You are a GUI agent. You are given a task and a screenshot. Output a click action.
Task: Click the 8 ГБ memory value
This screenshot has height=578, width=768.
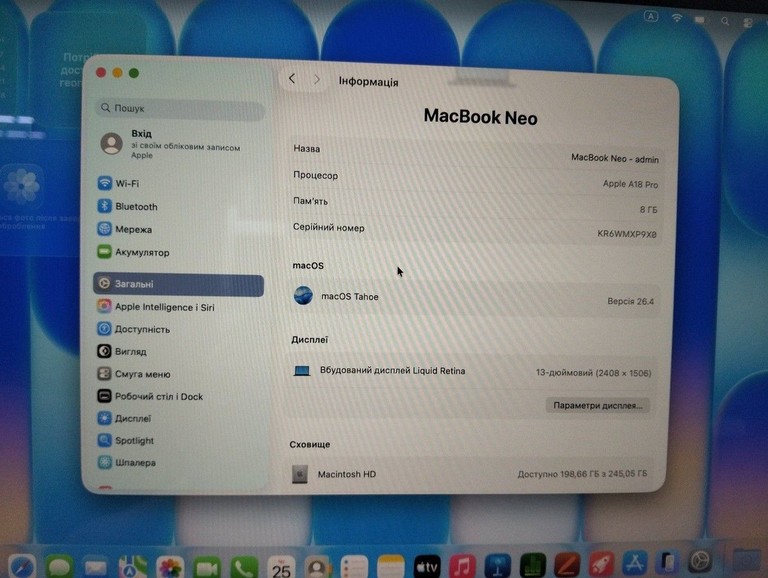tap(648, 210)
